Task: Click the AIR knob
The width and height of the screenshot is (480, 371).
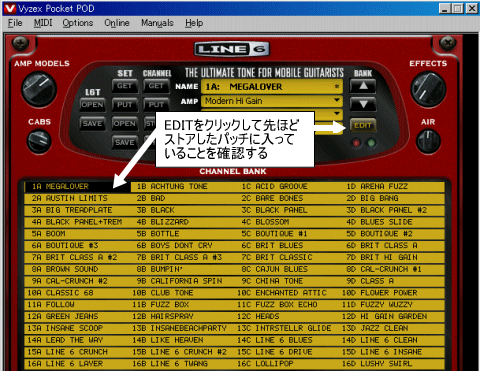Action: [x=428, y=141]
